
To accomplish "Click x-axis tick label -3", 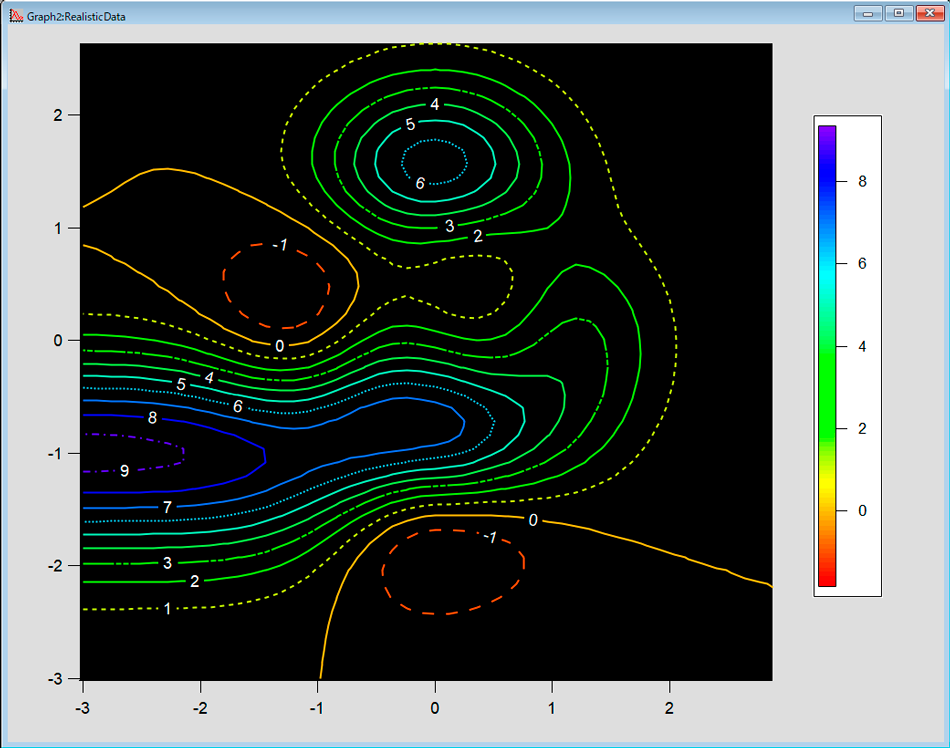I will click(x=82, y=707).
